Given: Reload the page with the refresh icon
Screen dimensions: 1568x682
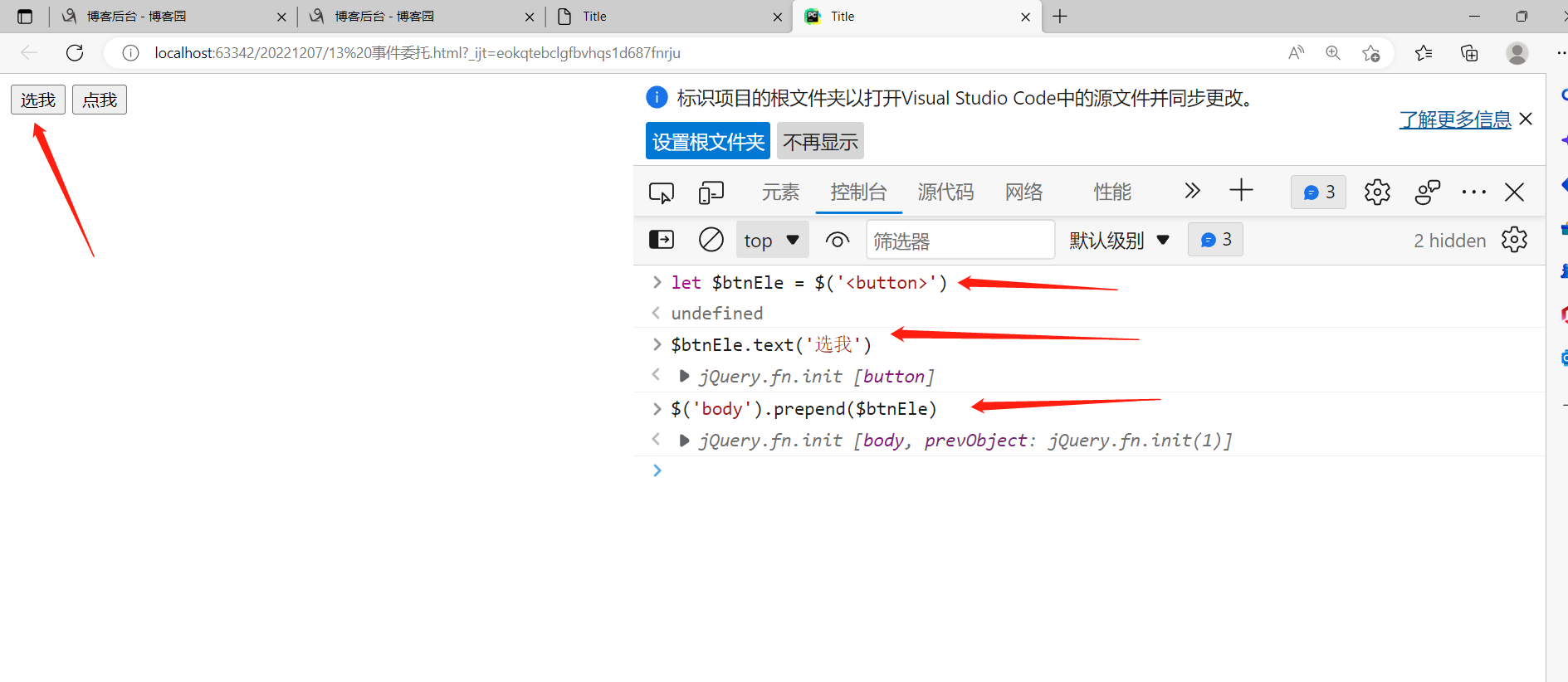Looking at the screenshot, I should point(75,53).
